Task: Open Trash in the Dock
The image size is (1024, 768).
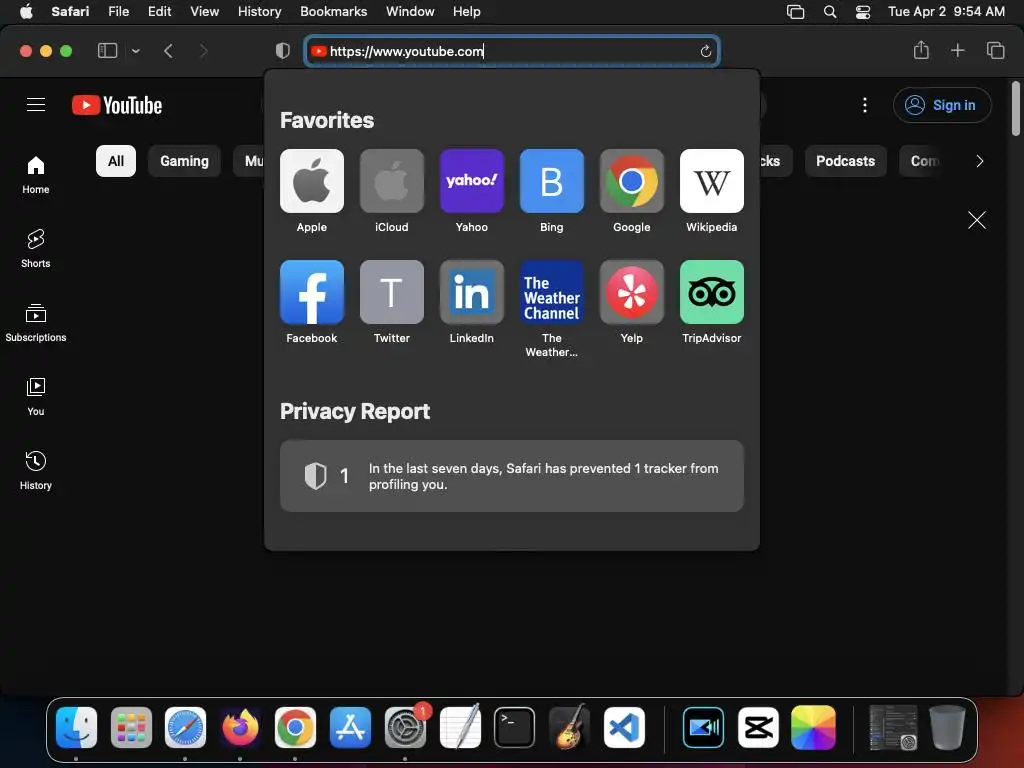Action: pos(947,727)
